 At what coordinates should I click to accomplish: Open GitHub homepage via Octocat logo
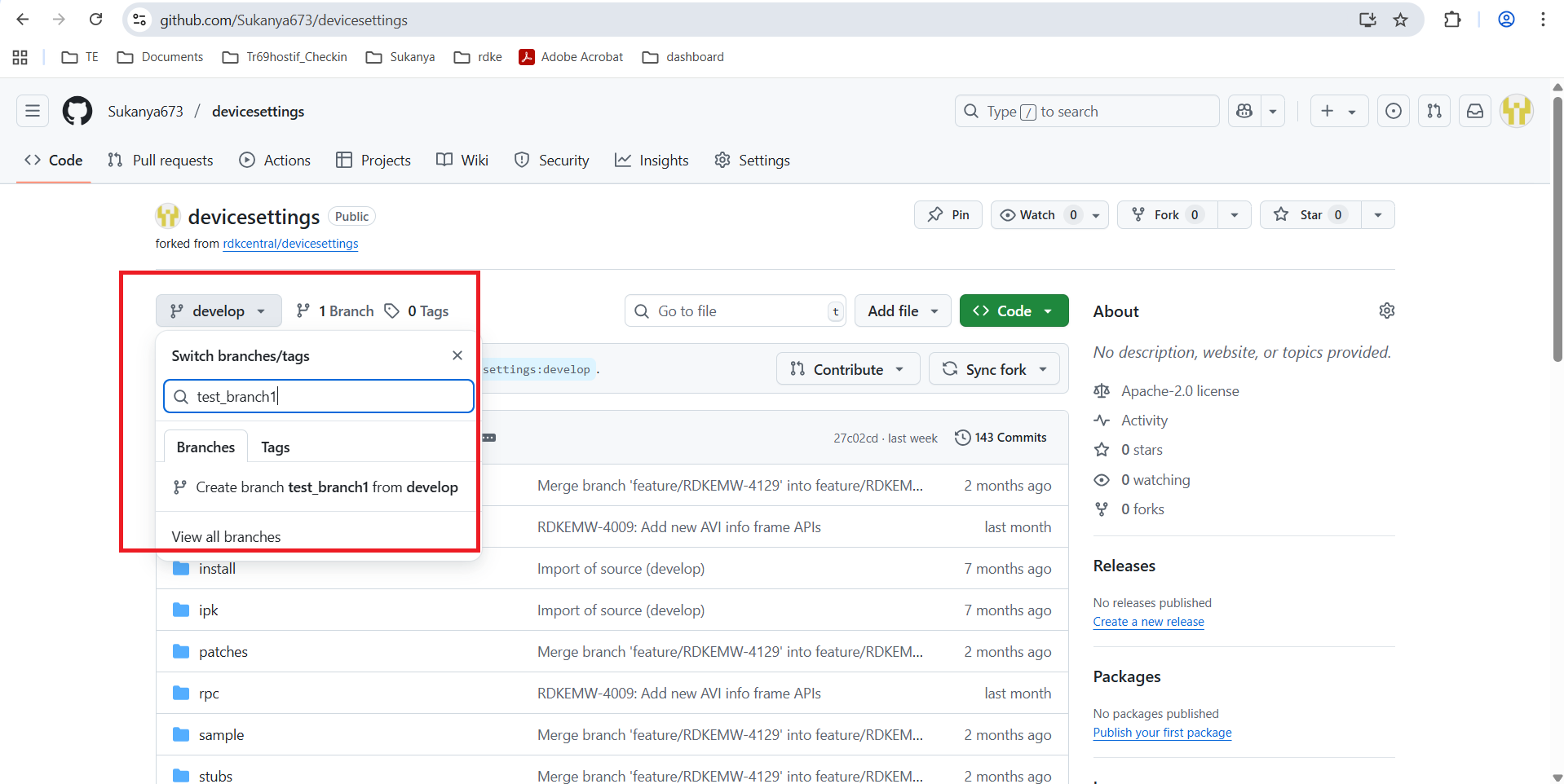(77, 111)
